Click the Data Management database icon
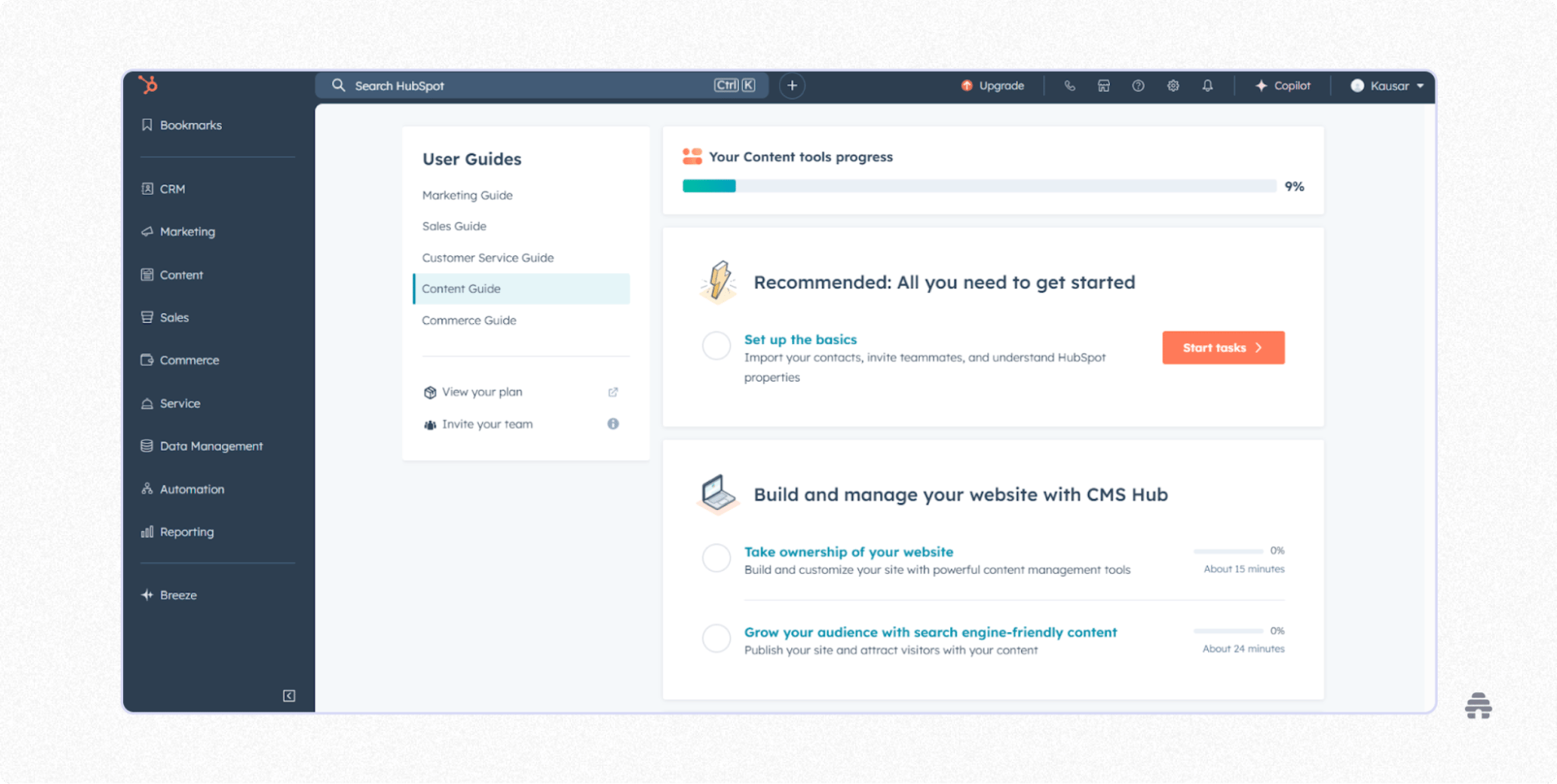The height and width of the screenshot is (784, 1557). (x=146, y=445)
